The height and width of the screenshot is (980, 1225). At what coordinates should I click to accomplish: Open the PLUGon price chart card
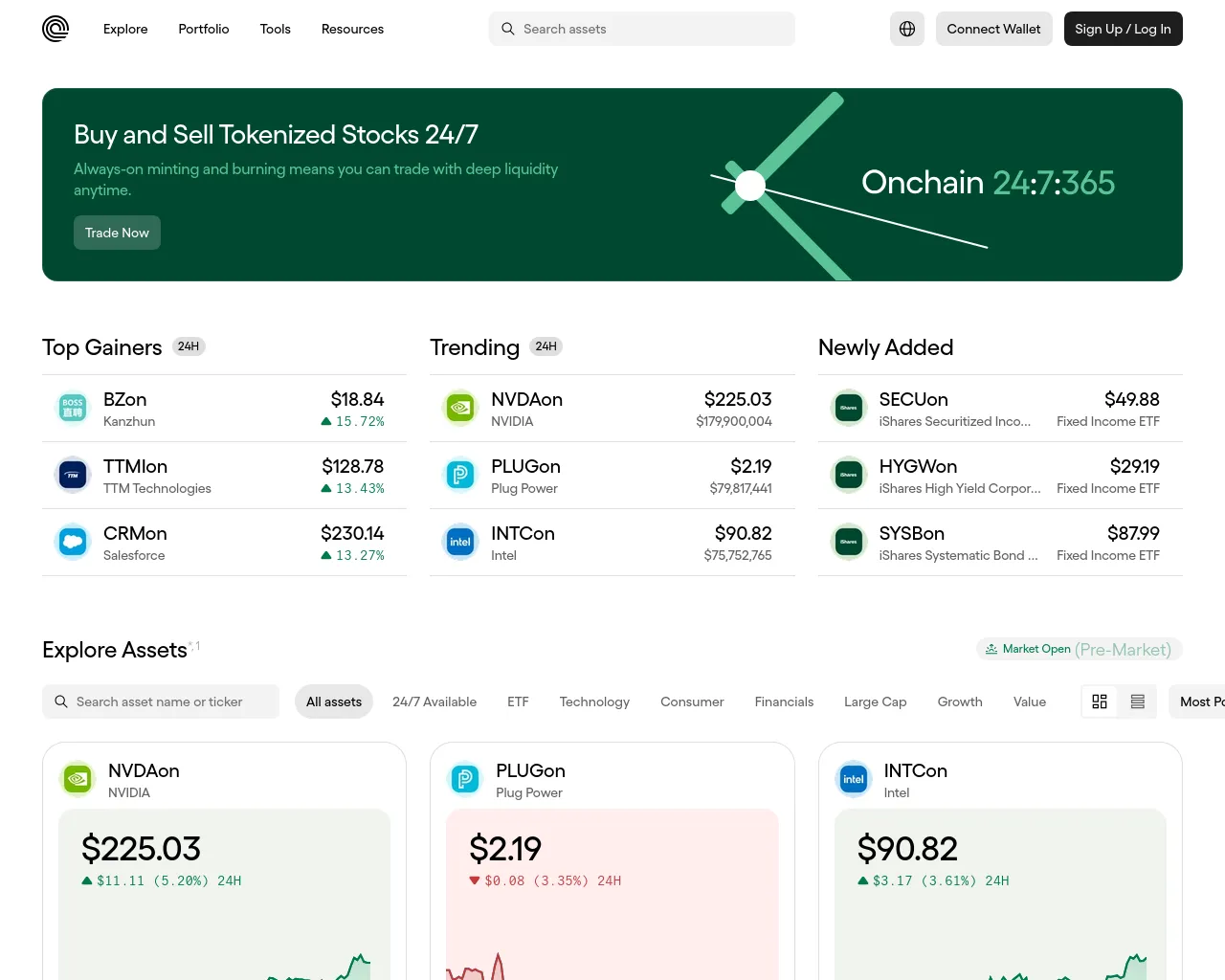(x=612, y=861)
